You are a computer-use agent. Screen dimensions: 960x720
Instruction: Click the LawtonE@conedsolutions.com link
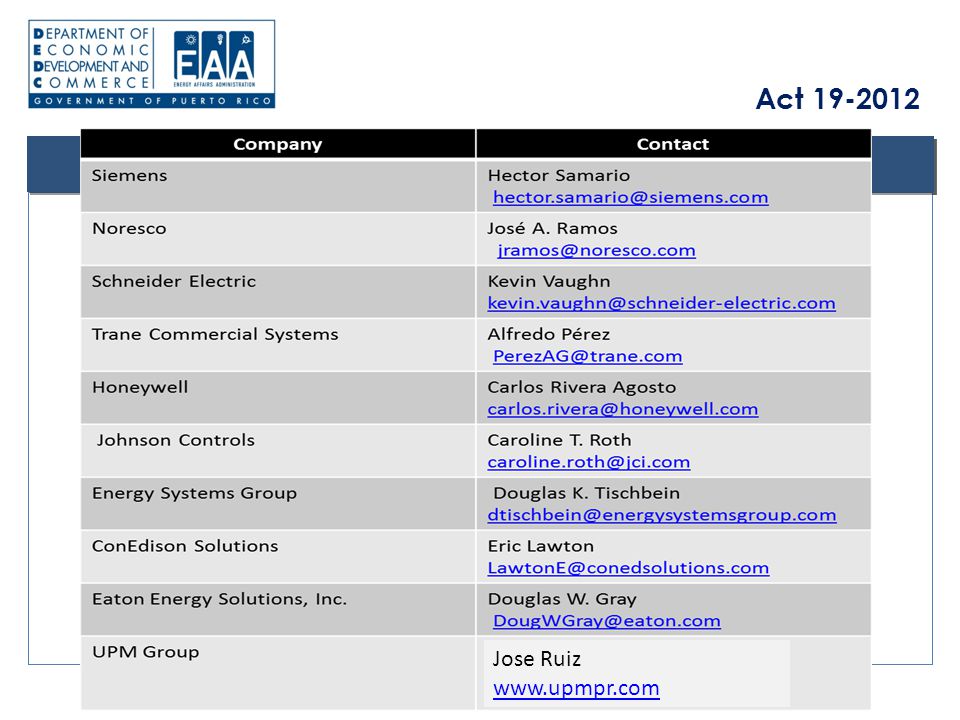[x=628, y=568]
